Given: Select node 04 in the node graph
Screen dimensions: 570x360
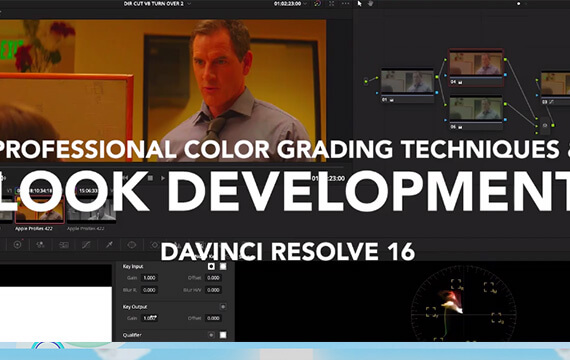Looking at the screenshot, I should 476,68.
